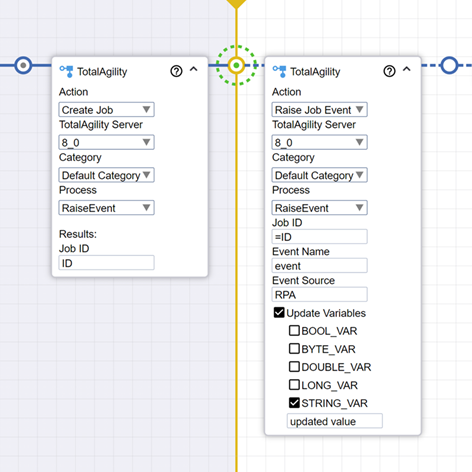The height and width of the screenshot is (472, 472).
Task: Open the Create Job action dropdown
Action: tap(106, 110)
